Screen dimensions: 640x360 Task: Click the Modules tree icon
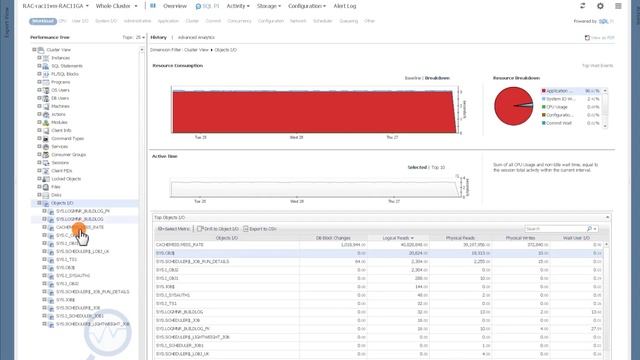[46, 122]
